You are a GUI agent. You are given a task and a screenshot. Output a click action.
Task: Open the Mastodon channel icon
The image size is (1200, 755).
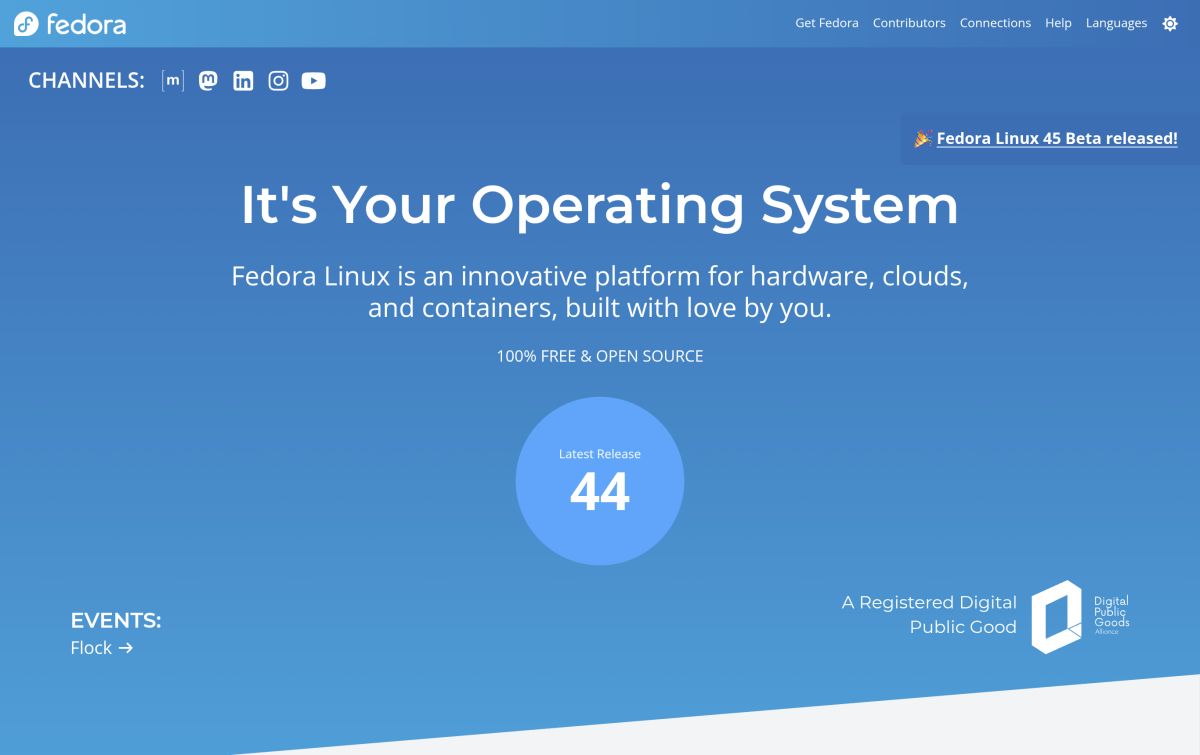(208, 81)
